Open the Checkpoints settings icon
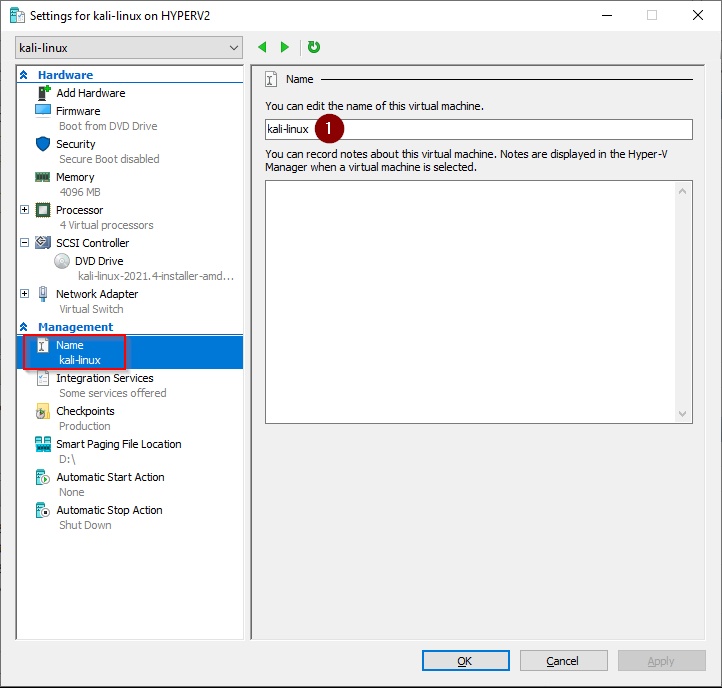 (43, 411)
